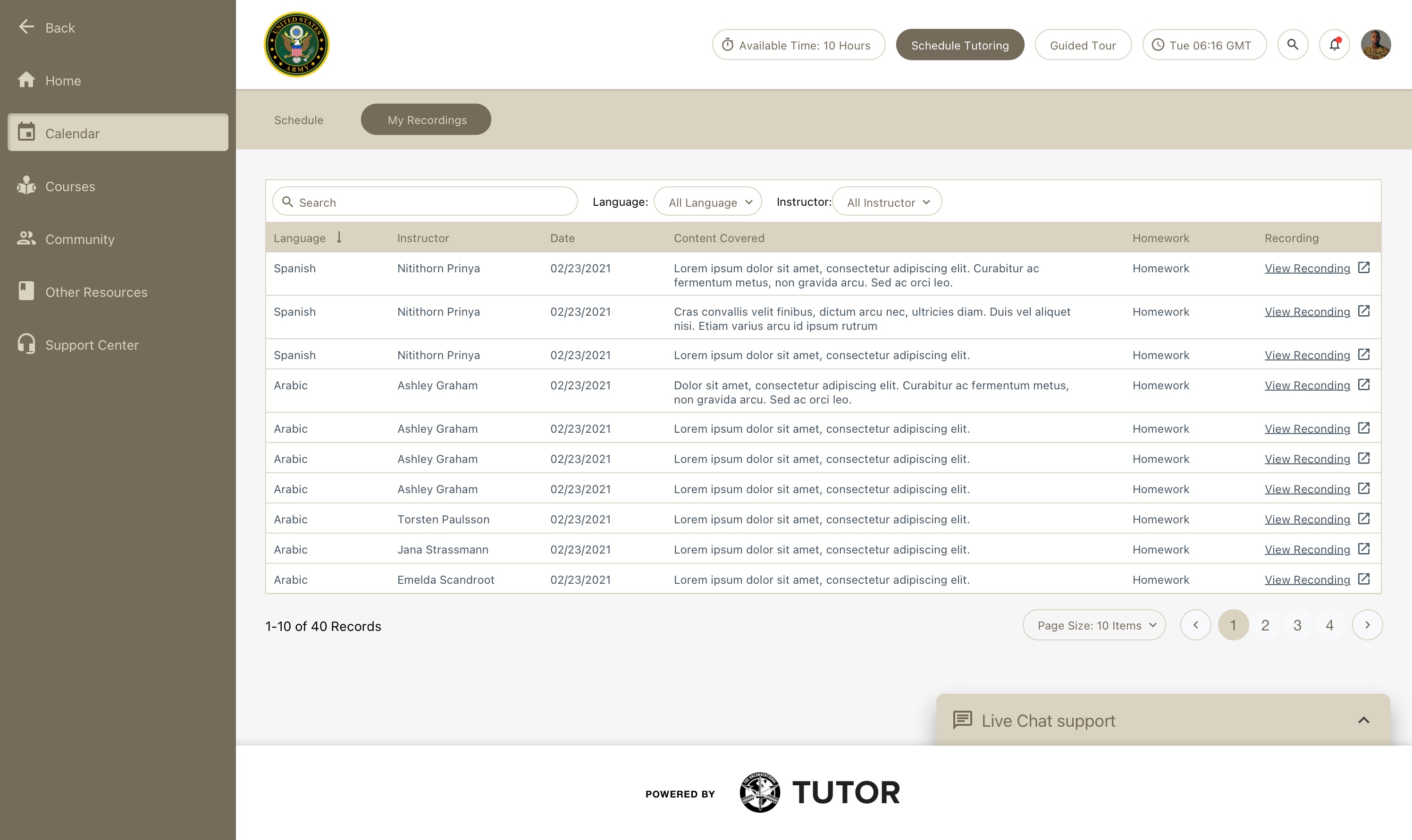Viewport: 1412px width, 840px height.
Task: Click the TUTOR footer logo emblem
Action: [x=759, y=792]
